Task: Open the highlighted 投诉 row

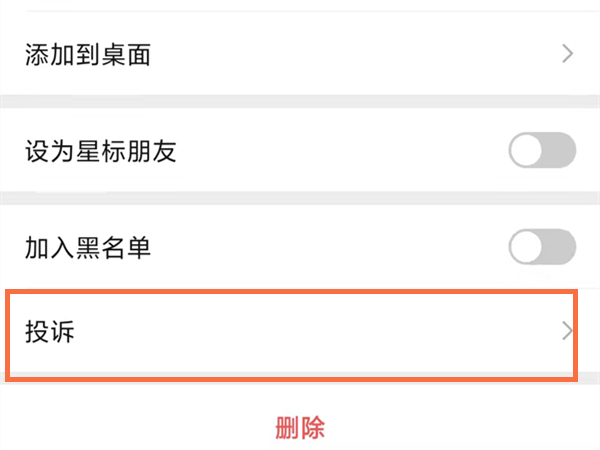Action: [290, 333]
